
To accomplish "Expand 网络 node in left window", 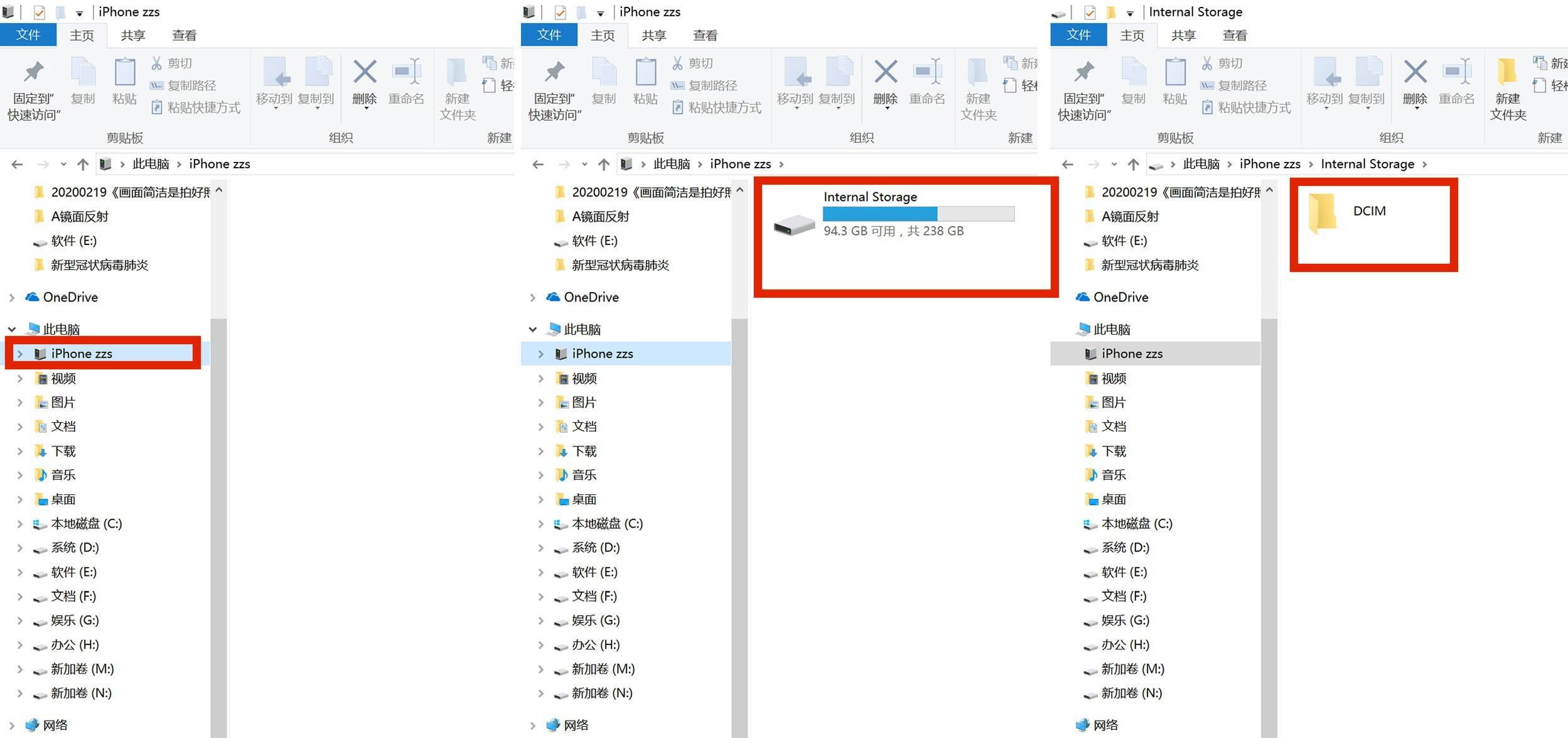I will [x=11, y=725].
